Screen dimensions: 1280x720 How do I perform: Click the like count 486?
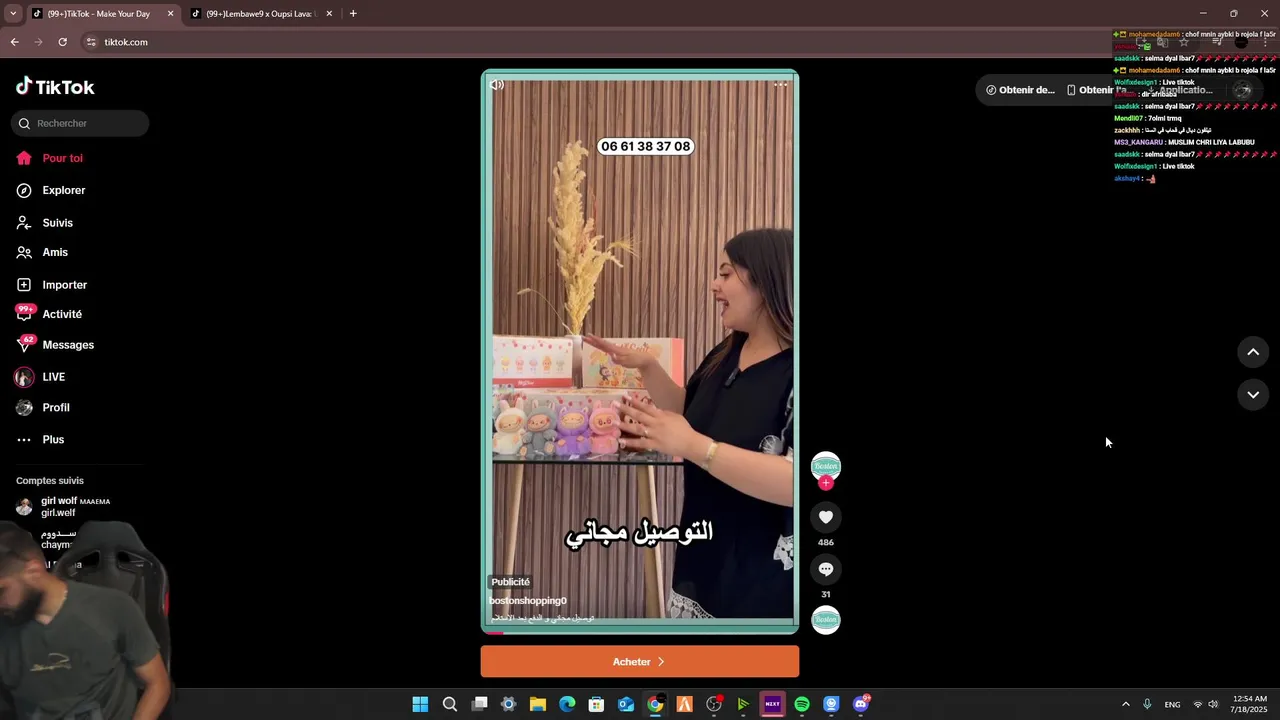click(826, 542)
